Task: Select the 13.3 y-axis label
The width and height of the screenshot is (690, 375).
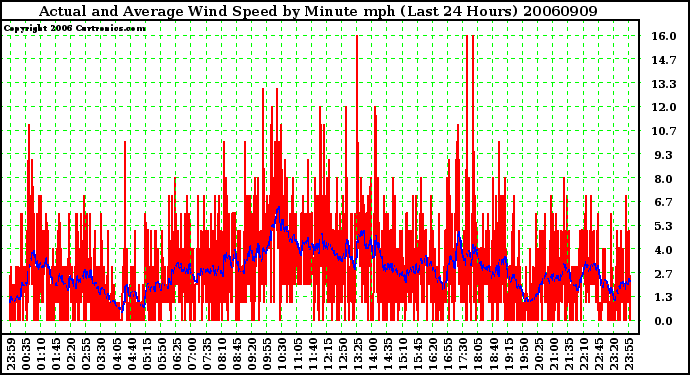Action: tap(664, 84)
